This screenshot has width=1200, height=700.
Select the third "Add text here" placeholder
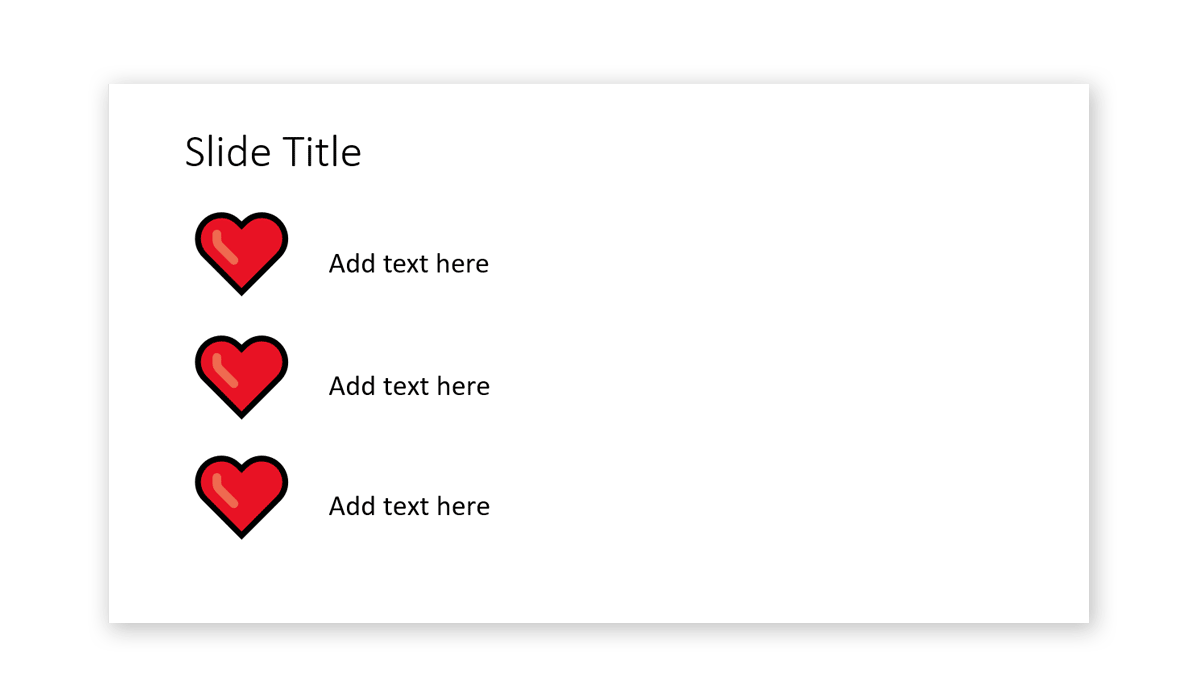409,506
